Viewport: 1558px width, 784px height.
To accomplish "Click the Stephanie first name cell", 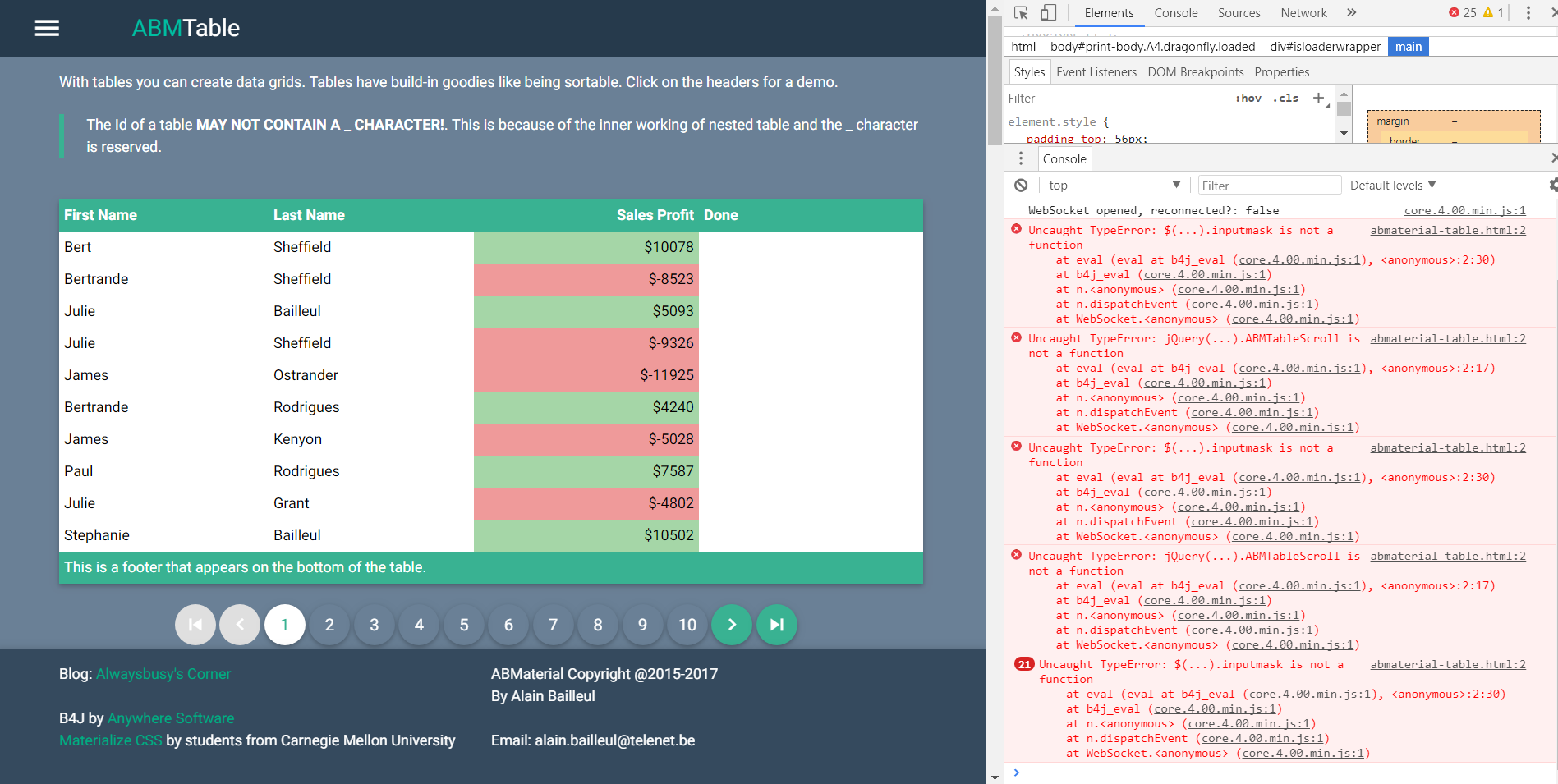I will [163, 535].
